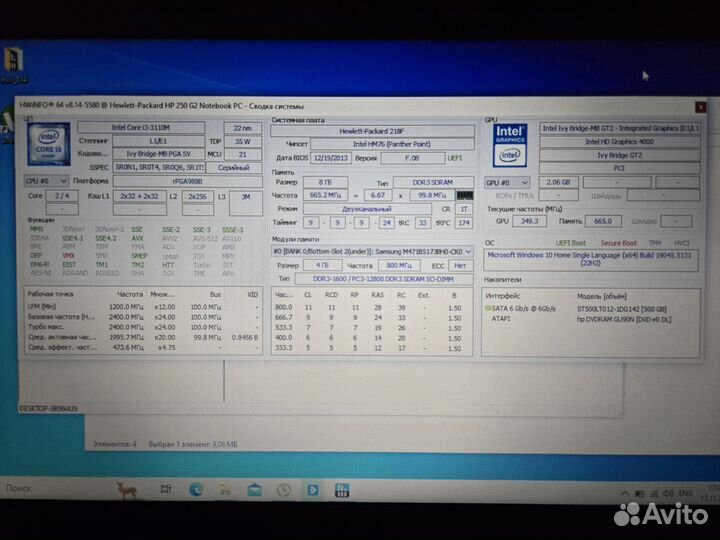
Task: Click the green SATA 6 Gb/s status indicator
Action: [488, 308]
